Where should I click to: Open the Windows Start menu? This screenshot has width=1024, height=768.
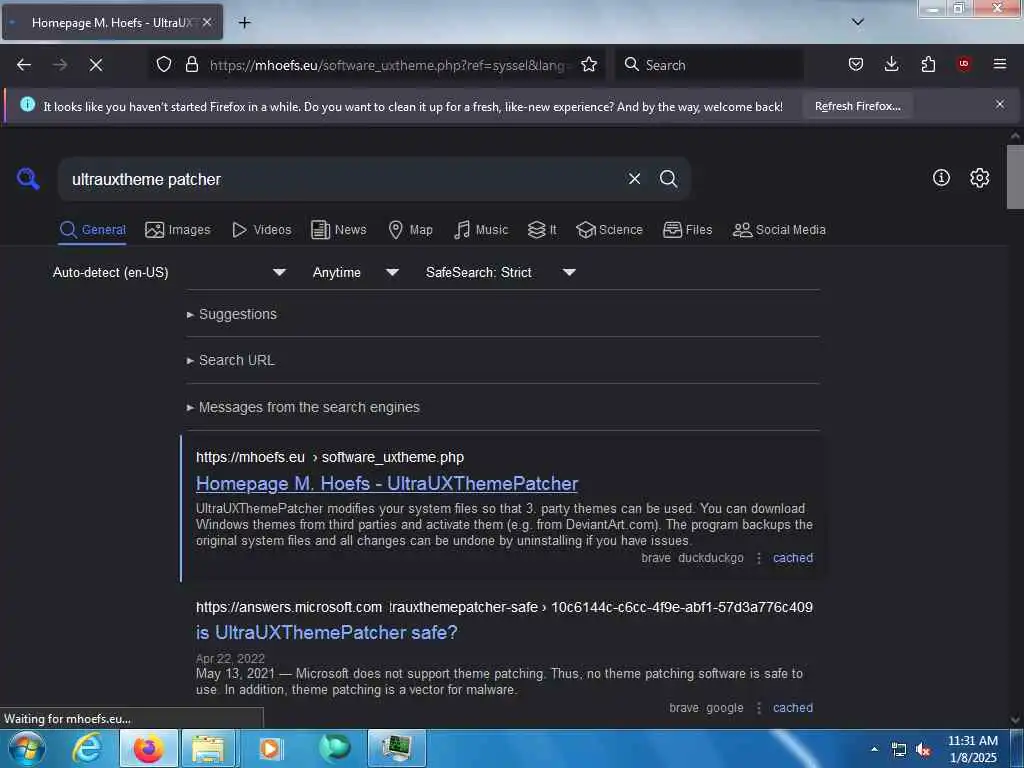point(27,748)
